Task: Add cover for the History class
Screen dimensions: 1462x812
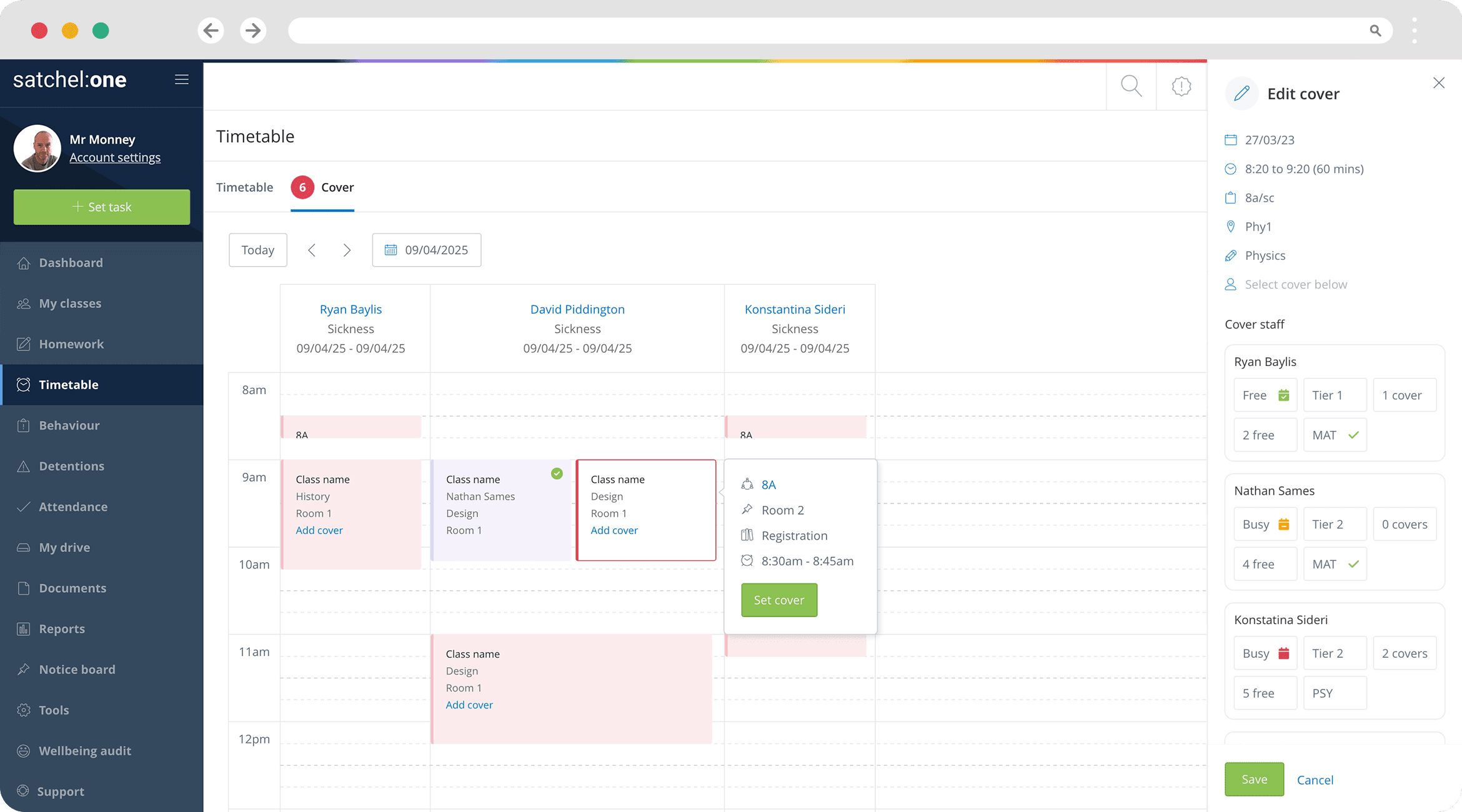Action: [319, 530]
